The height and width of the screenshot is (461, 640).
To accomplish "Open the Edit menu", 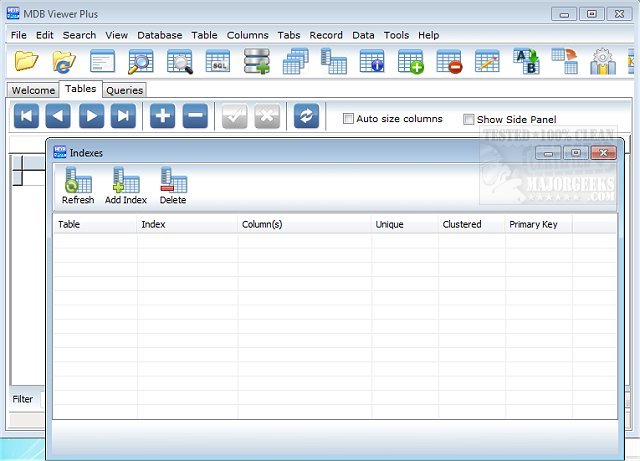I will tap(44, 35).
